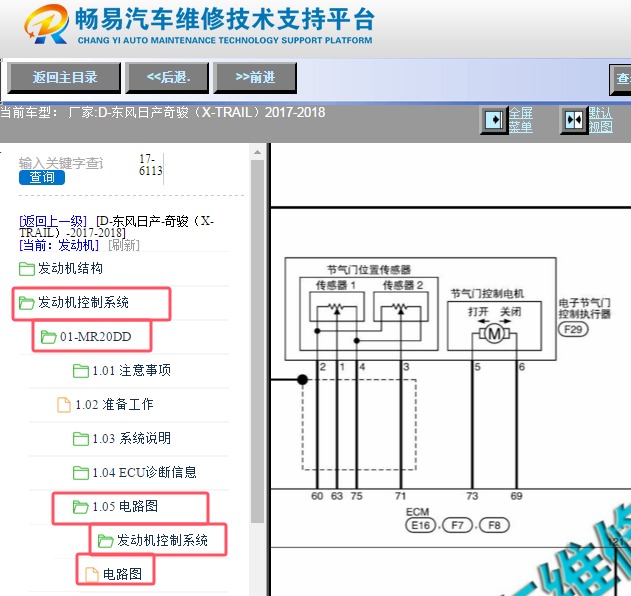Collapse 发动机控制系统 subfolder under 1.05 电路图
631x596 pixels.
click(x=162, y=540)
